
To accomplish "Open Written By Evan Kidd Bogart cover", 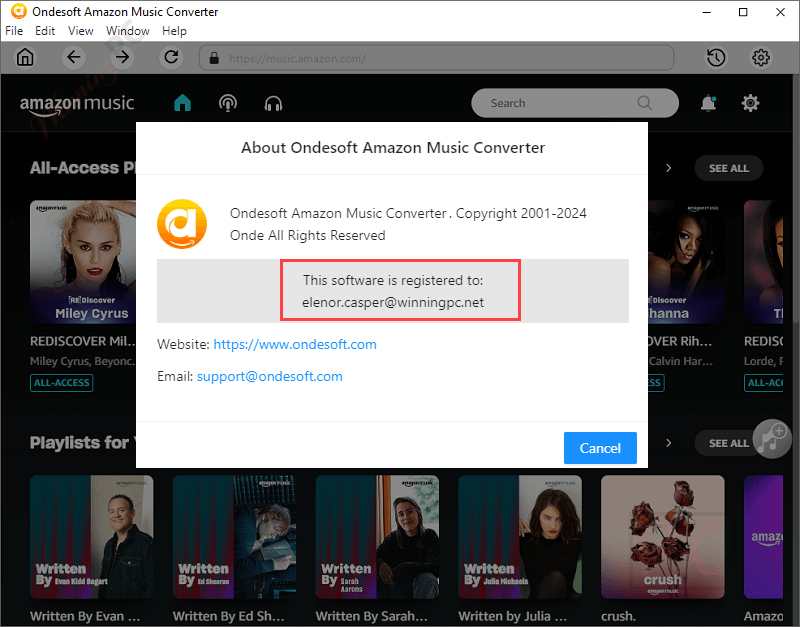I will [91, 537].
